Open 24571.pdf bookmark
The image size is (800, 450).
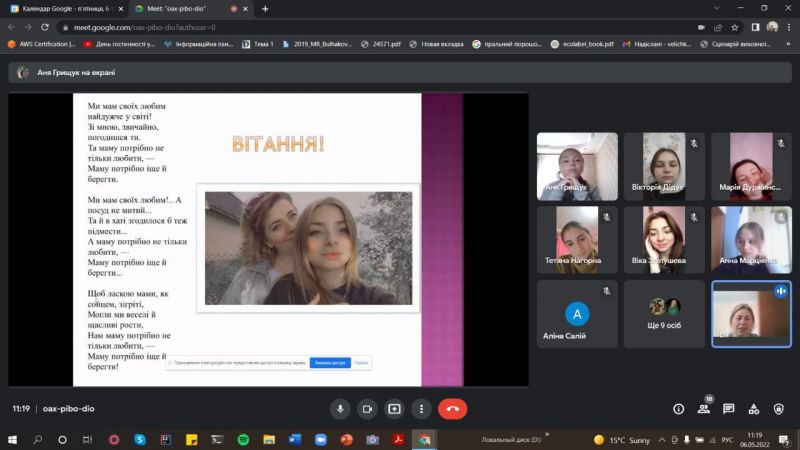pos(381,44)
